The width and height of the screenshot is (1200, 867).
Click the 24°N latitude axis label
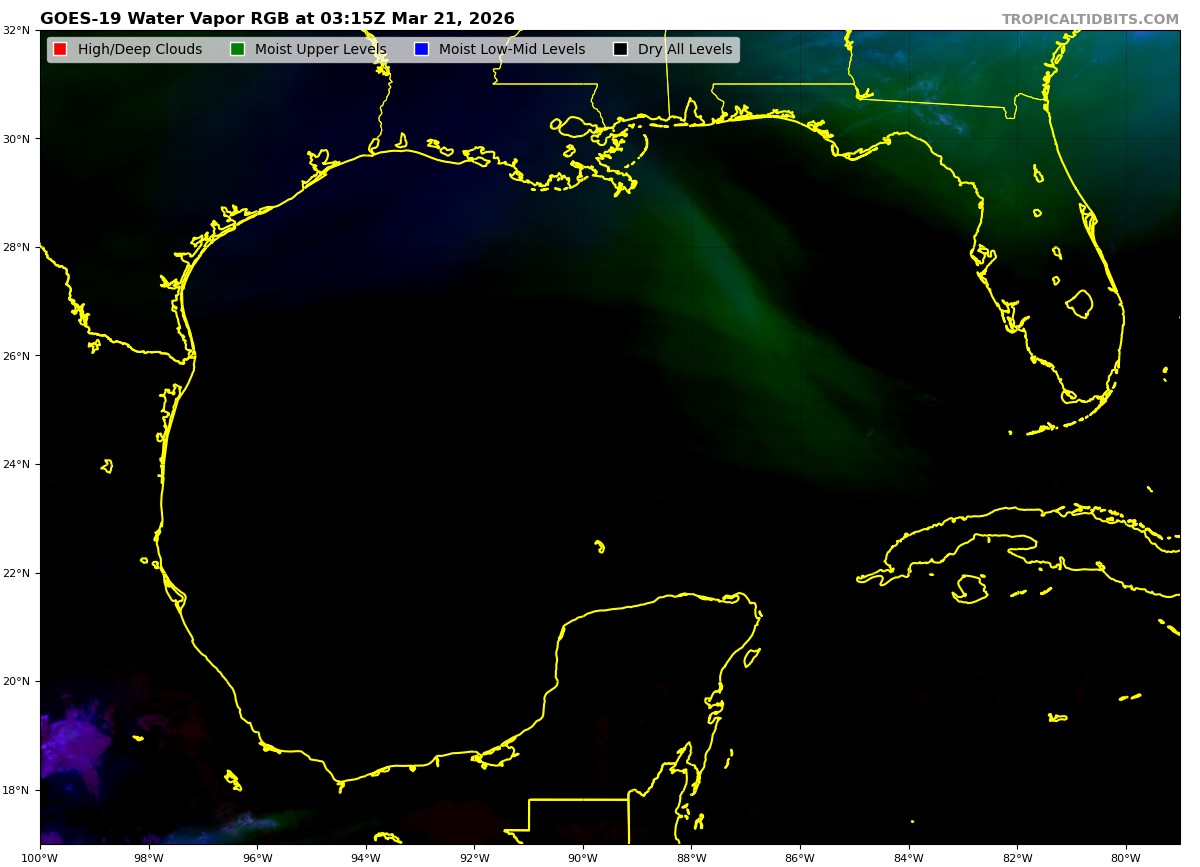[18, 464]
